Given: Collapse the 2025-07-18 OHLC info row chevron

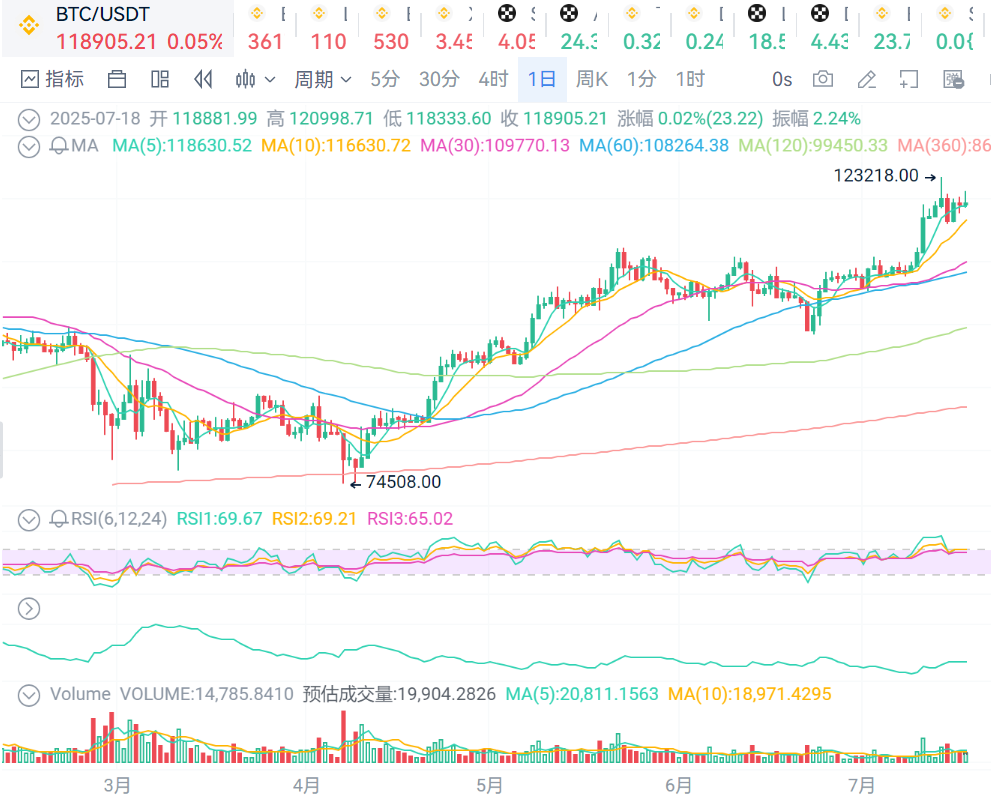Looking at the screenshot, I should click(29, 119).
